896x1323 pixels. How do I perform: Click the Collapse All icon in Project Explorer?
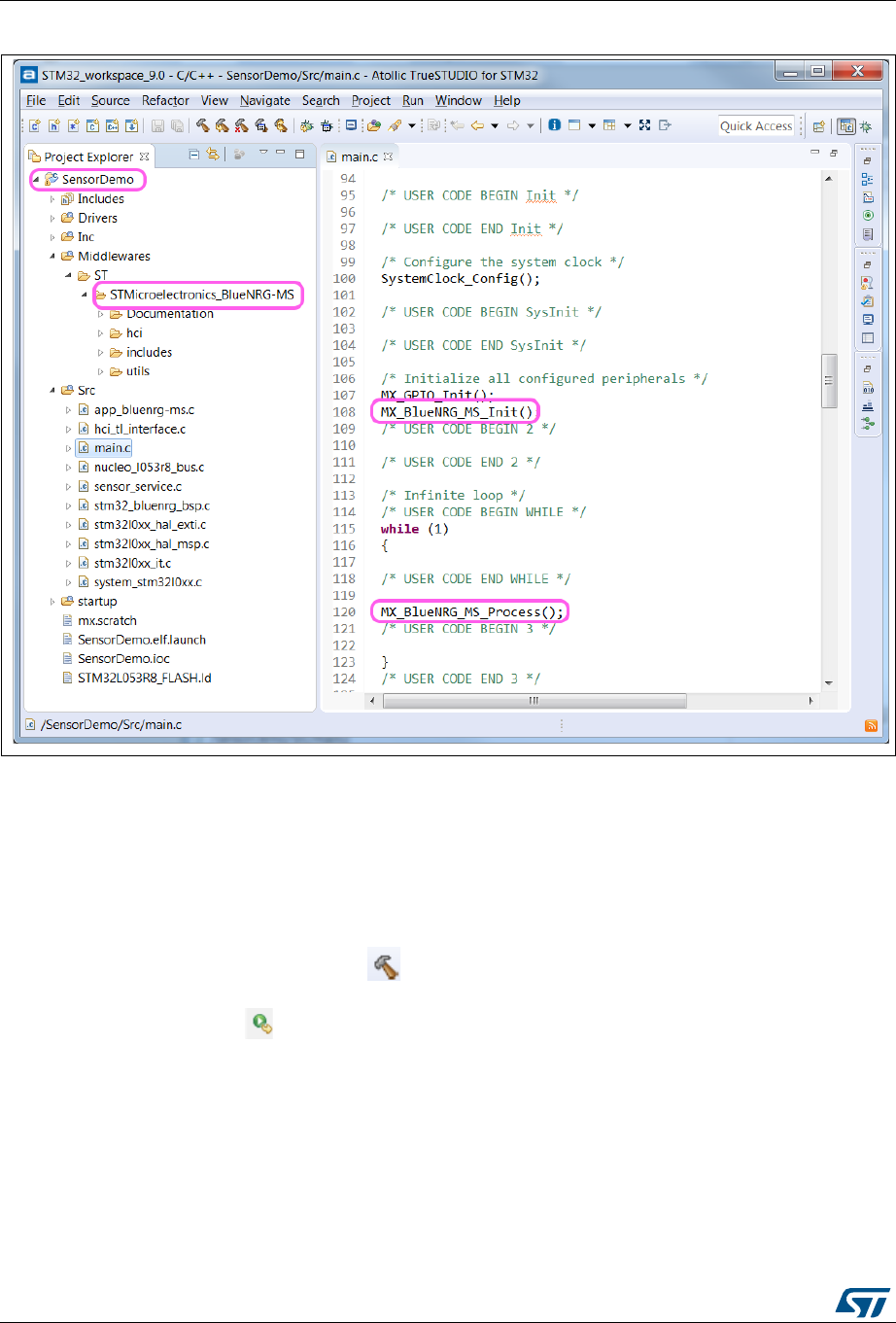(x=193, y=155)
